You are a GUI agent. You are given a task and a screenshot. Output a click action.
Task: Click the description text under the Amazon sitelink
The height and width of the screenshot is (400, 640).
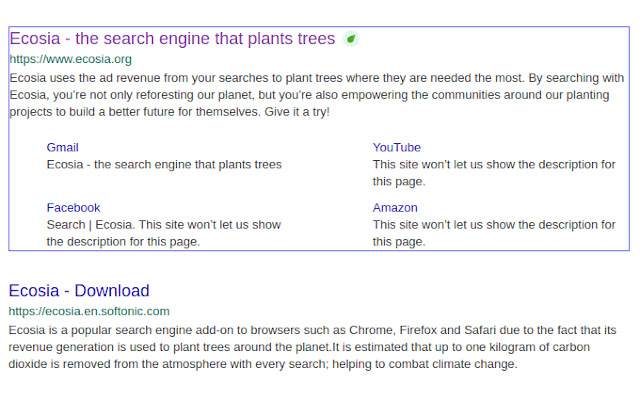(x=494, y=233)
